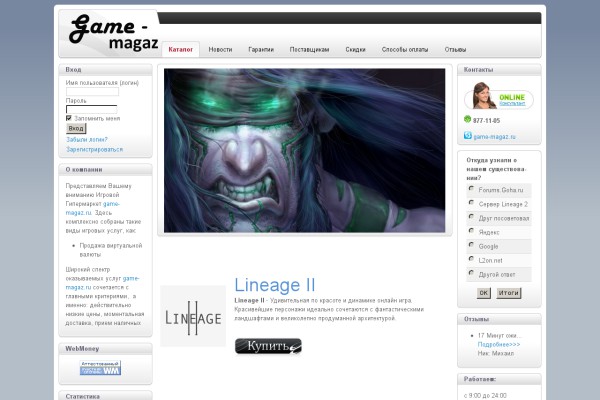The height and width of the screenshot is (400, 600).
Task: Click the О компании panel header
Action: (105, 170)
